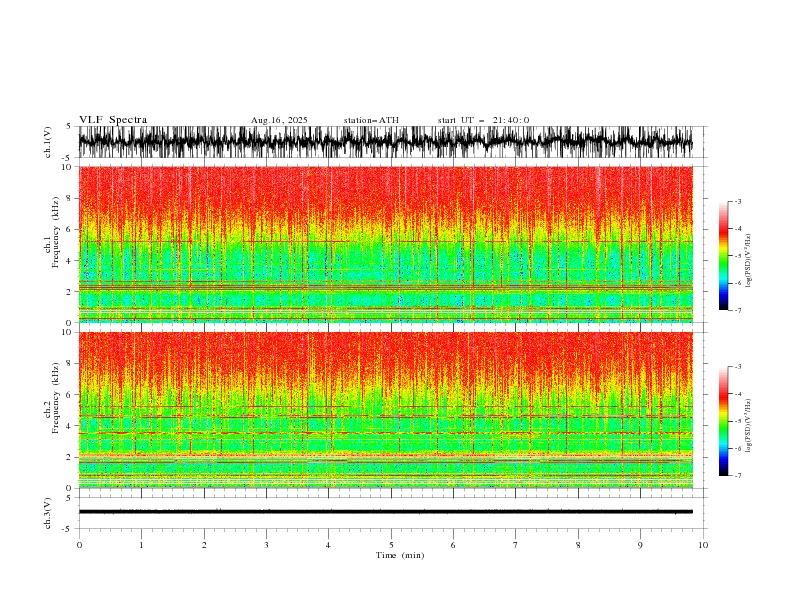
Task: Click time axis tick label "4"
Action: 328,545
